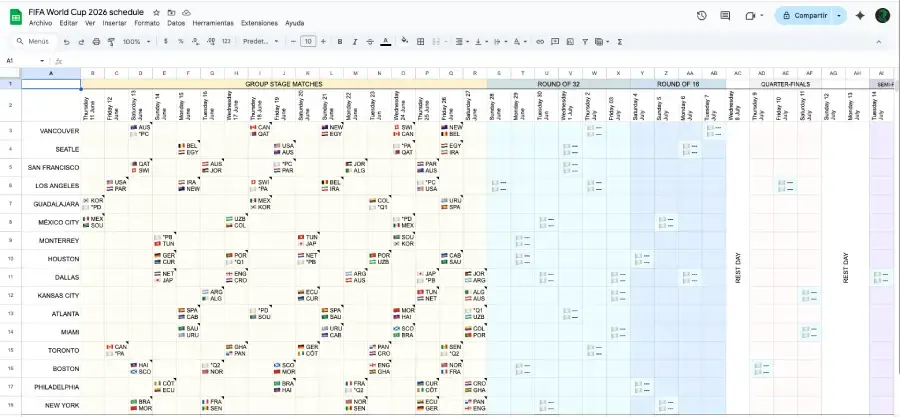This screenshot has height=417, width=900.
Task: Select column A header
Action: pyautogui.click(x=51, y=73)
